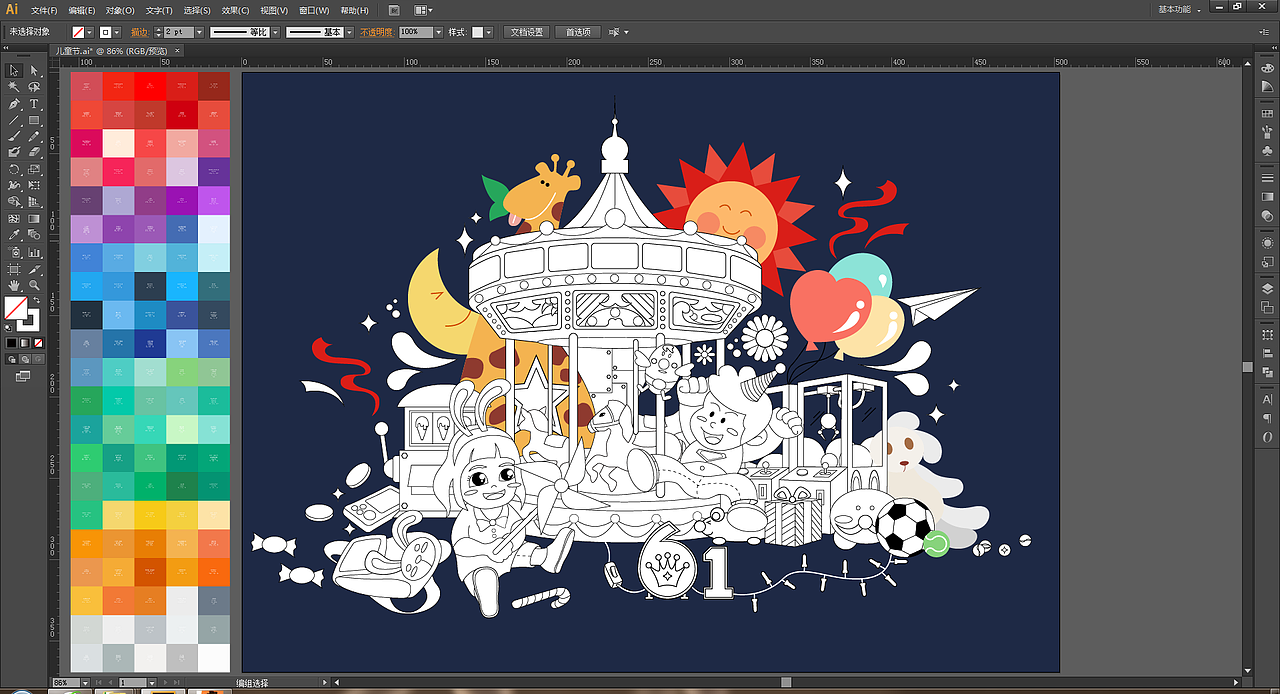1280x694 pixels.
Task: Click the 文档设置 button
Action: 526,32
